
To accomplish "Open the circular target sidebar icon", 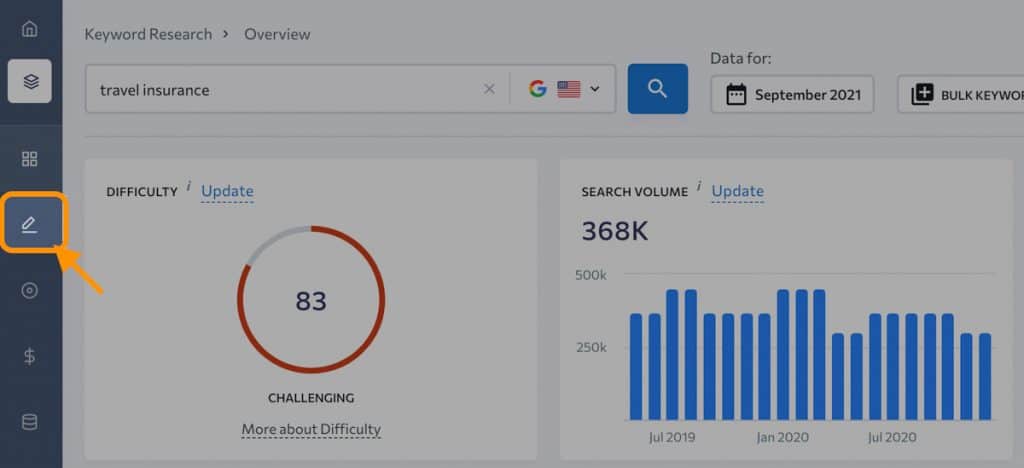I will pos(30,291).
